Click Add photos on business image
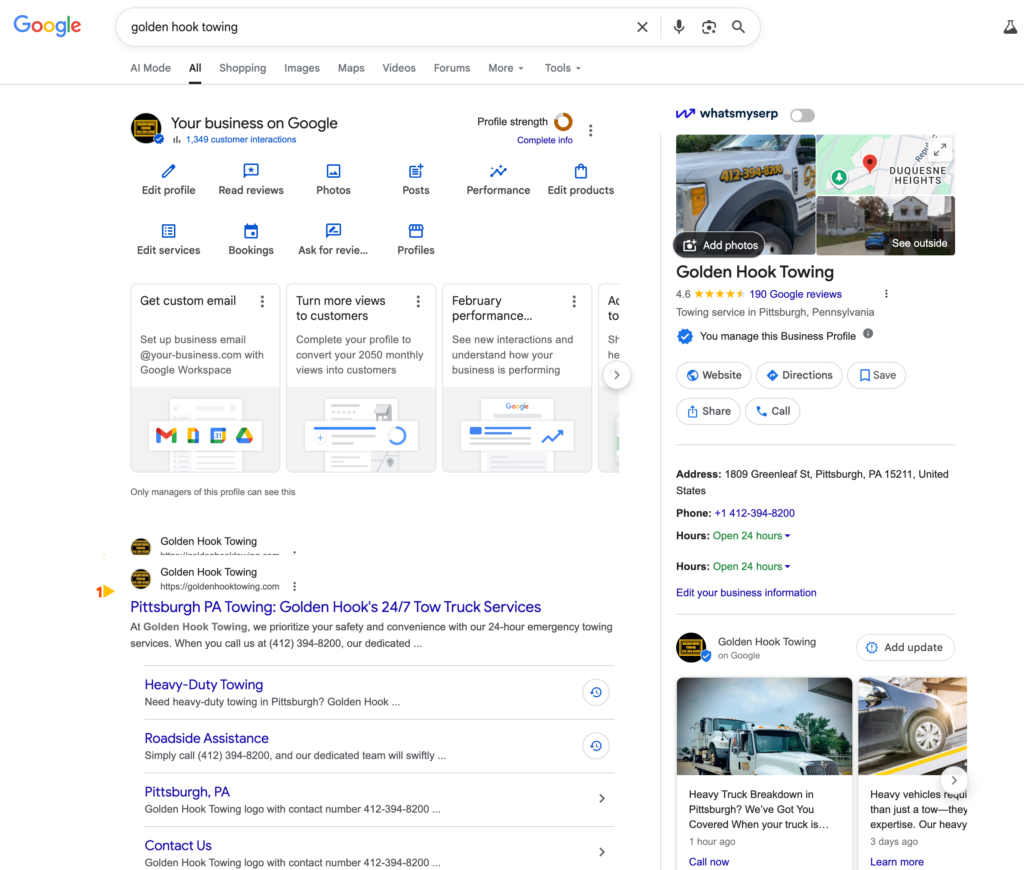The width and height of the screenshot is (1024, 870). (x=720, y=245)
